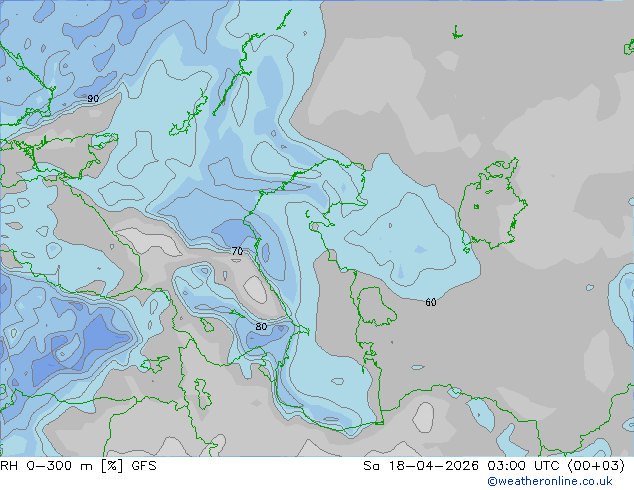Open the weatheronline.co.uk credit link
The height and width of the screenshot is (490, 634).
[x=550, y=481]
